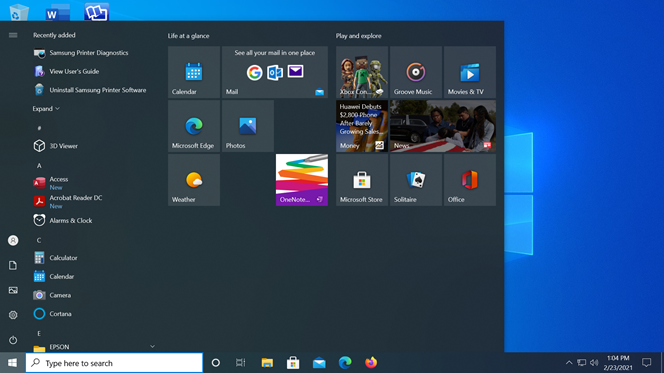
Task: Select Word shortcut on desktop
Action: click(58, 12)
